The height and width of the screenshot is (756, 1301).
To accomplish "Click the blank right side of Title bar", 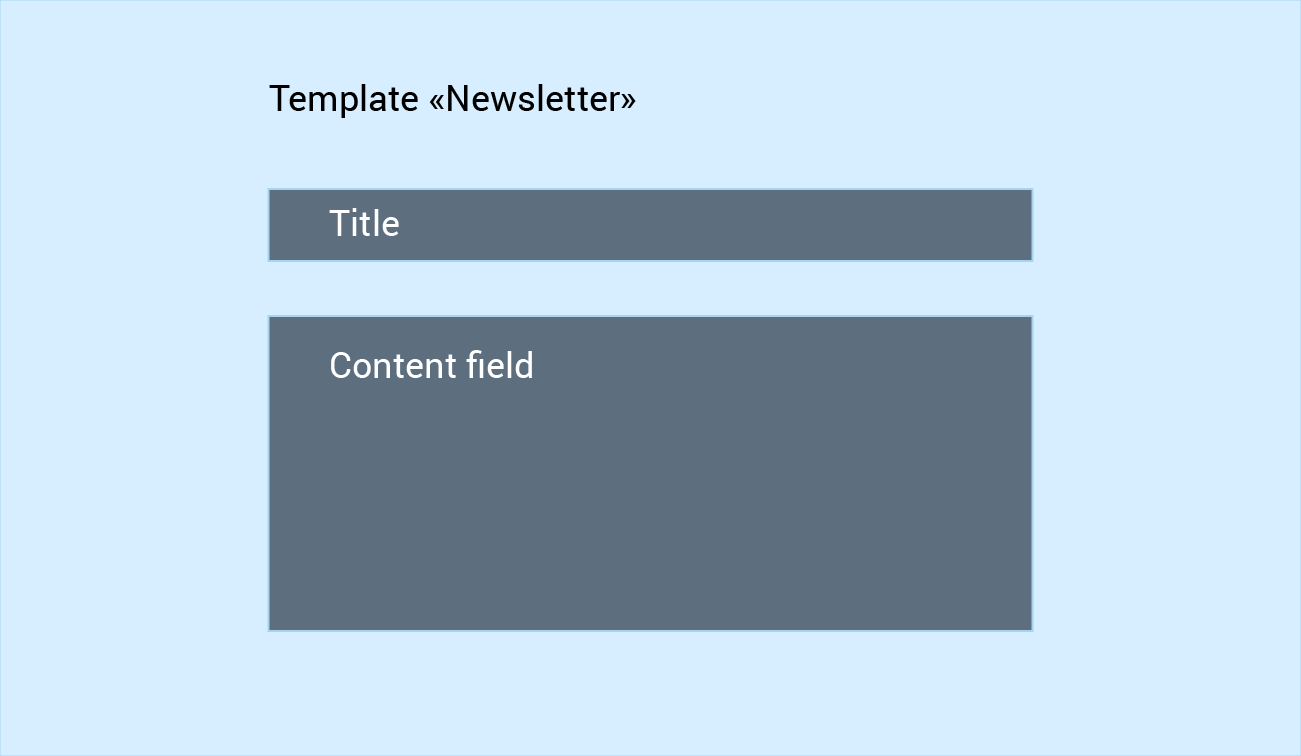I will [750, 225].
